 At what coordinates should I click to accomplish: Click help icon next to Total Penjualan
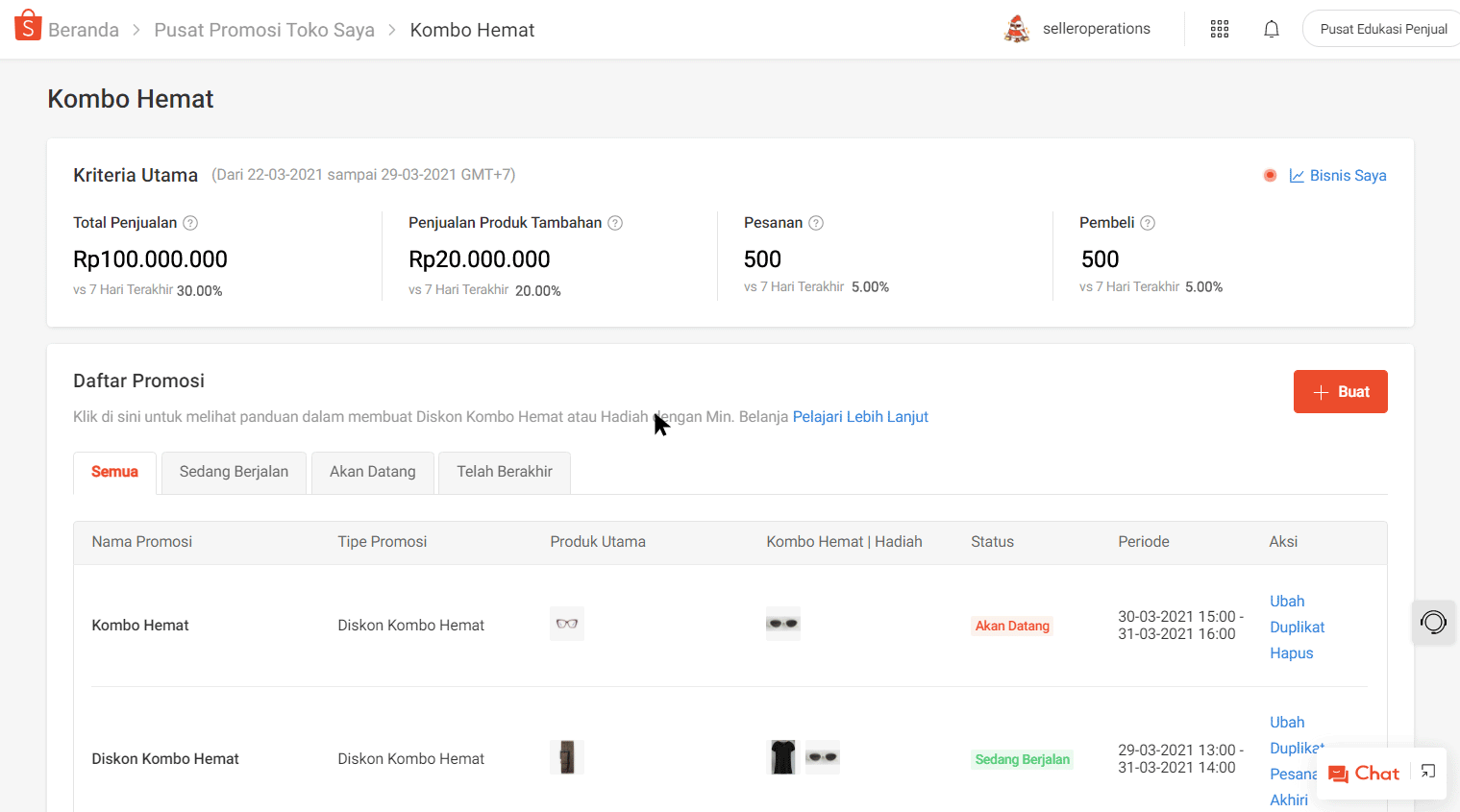[190, 223]
